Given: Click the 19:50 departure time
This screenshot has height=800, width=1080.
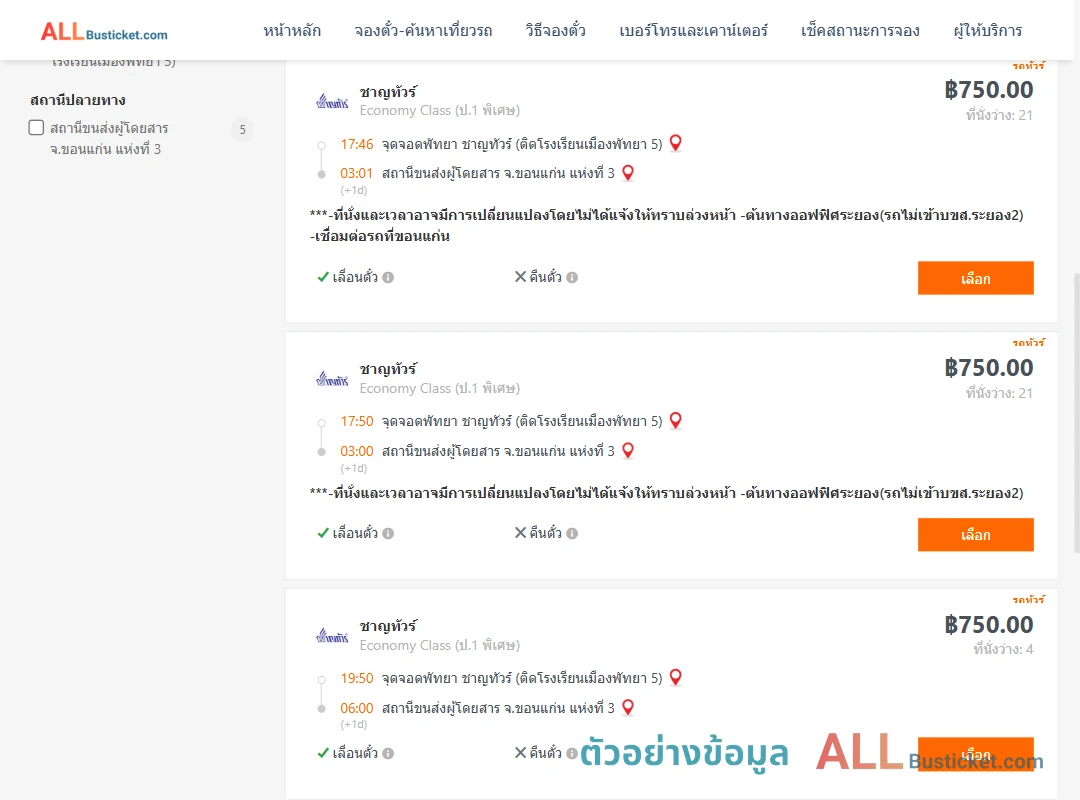Looking at the screenshot, I should pos(356,678).
